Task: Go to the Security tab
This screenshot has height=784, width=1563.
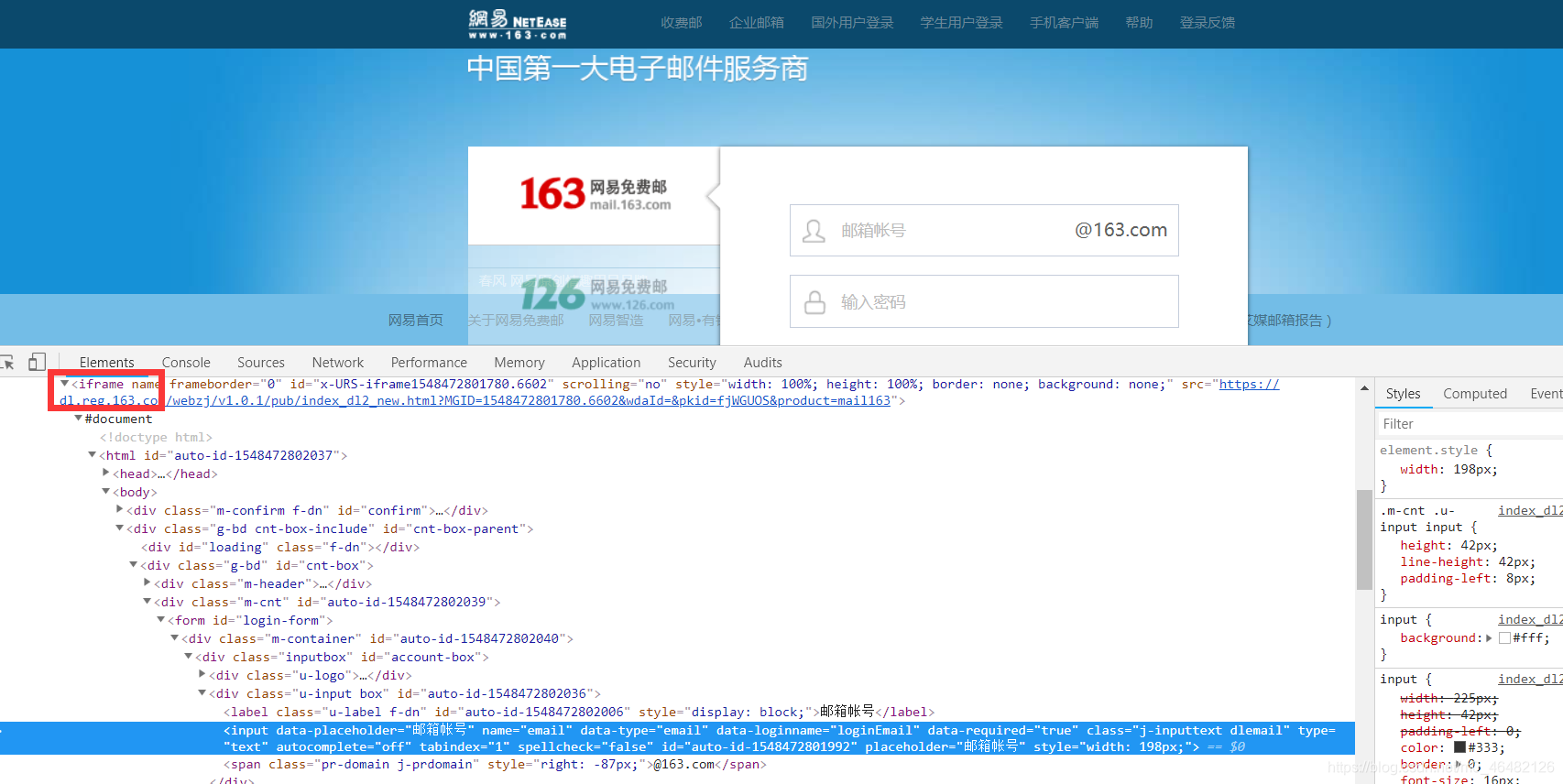Action: tap(692, 363)
